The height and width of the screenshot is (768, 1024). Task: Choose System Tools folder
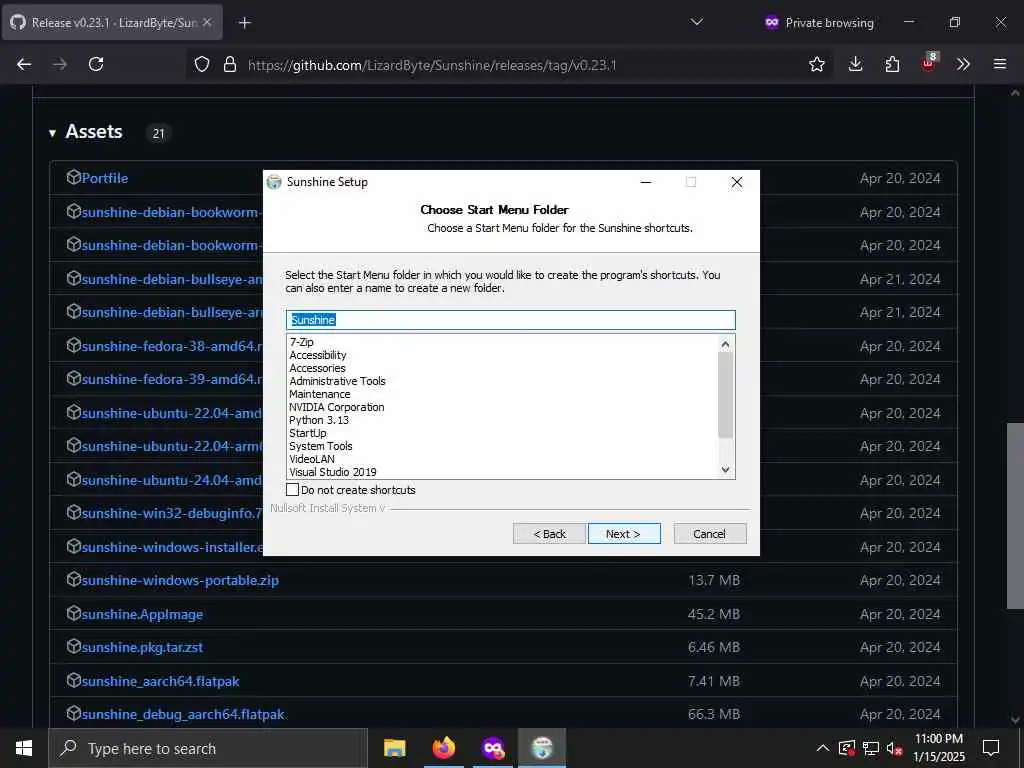click(321, 447)
